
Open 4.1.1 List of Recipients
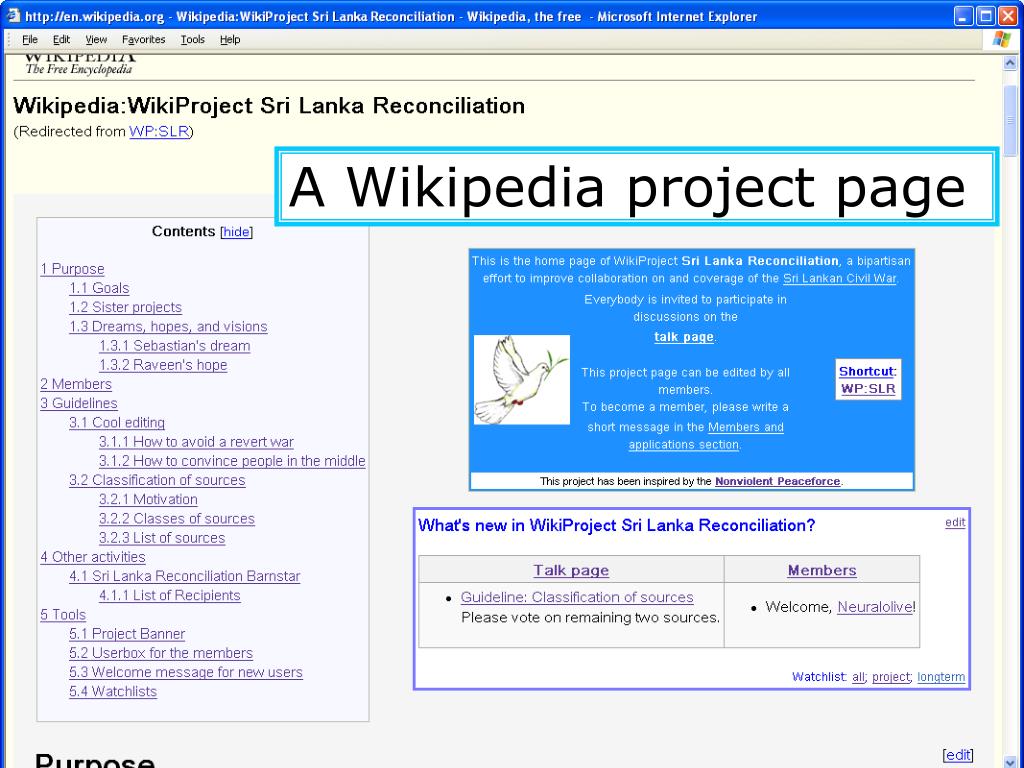(x=170, y=596)
